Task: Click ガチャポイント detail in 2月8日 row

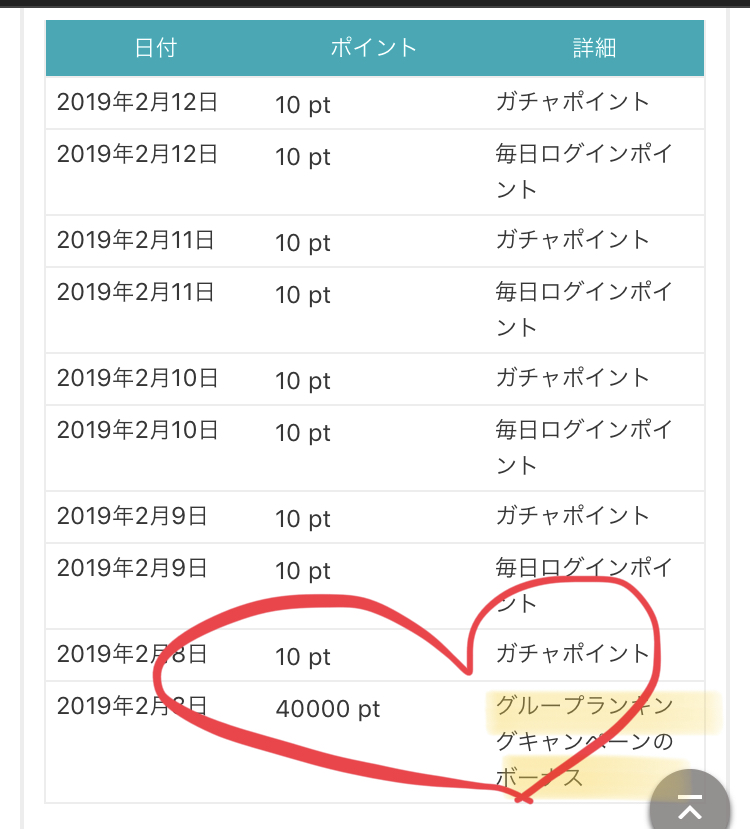Action: [x=572, y=653]
